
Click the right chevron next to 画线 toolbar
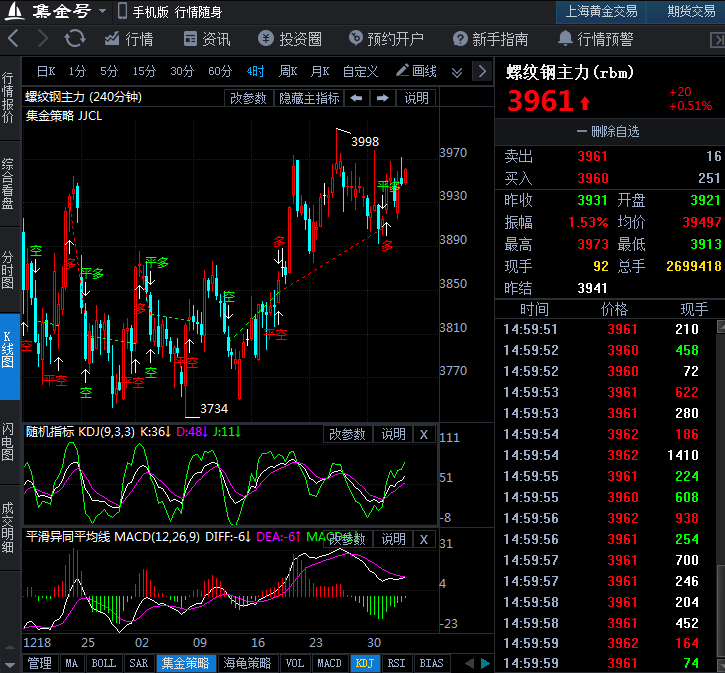point(482,71)
